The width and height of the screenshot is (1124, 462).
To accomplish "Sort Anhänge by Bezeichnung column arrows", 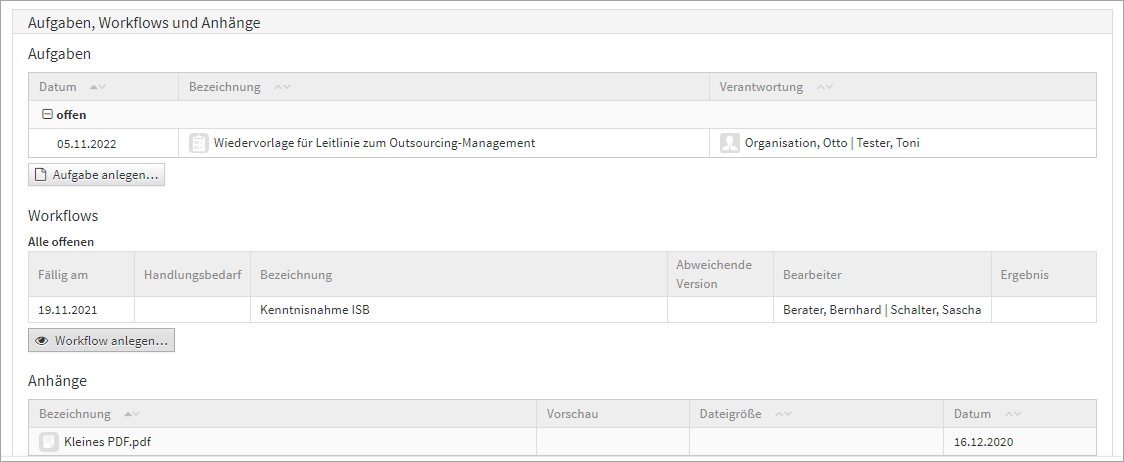I will (132, 414).
